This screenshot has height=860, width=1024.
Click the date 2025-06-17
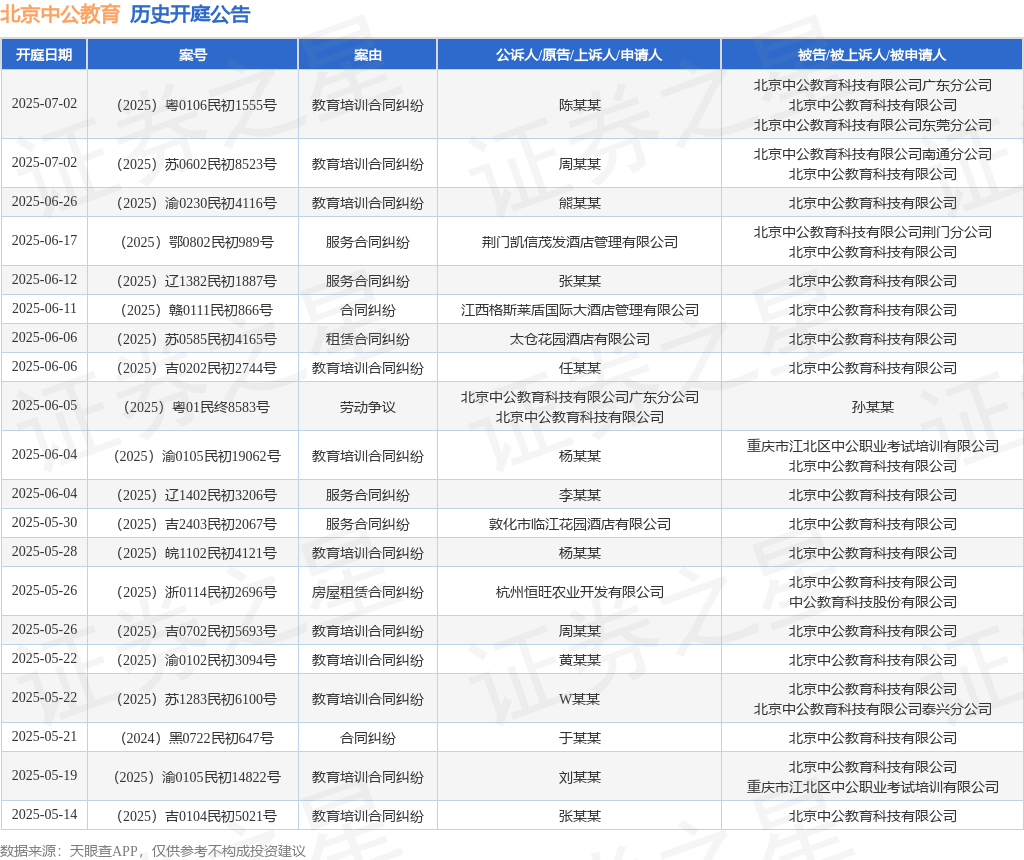[44, 241]
